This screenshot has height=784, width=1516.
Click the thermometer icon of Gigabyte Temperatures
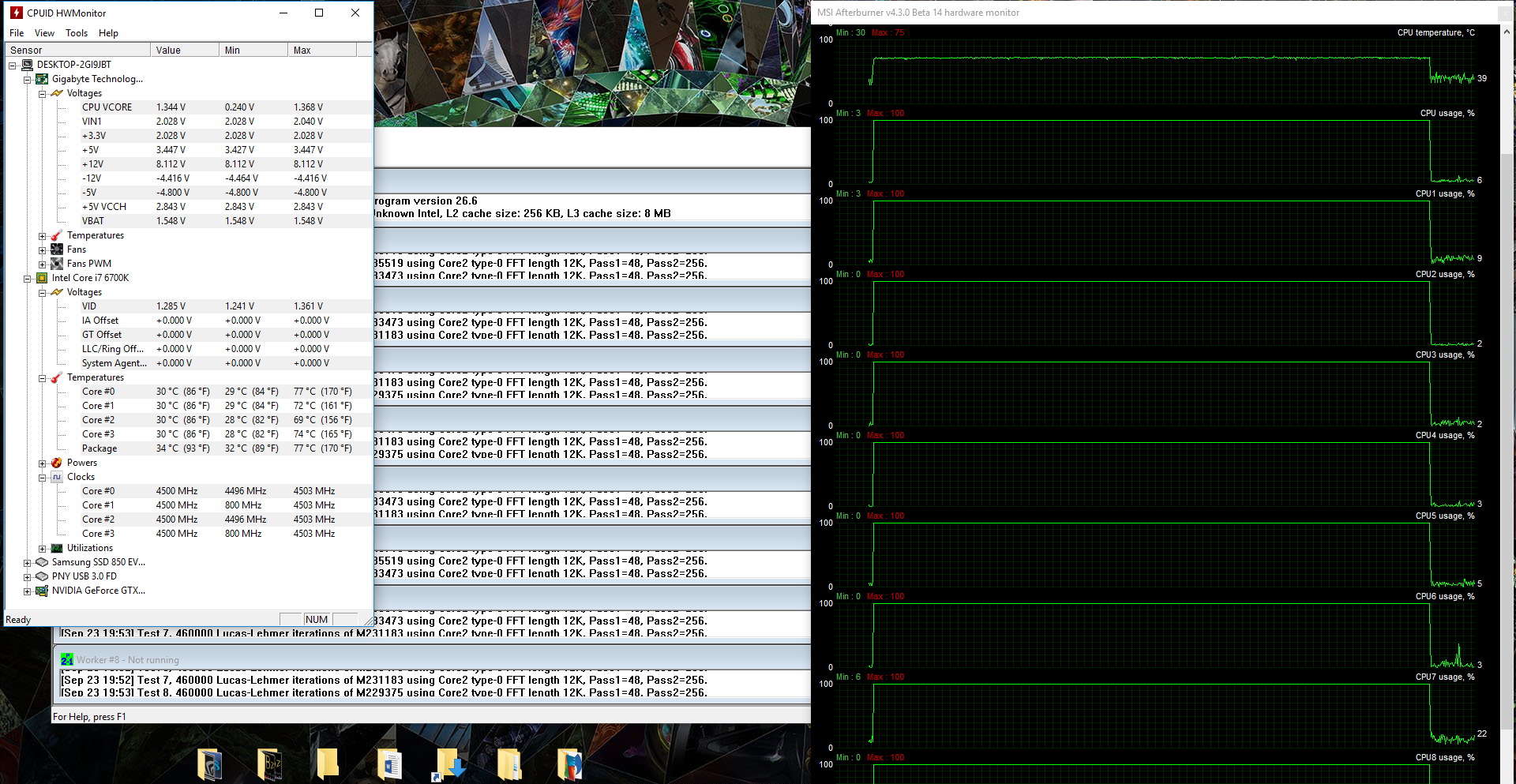pos(57,235)
